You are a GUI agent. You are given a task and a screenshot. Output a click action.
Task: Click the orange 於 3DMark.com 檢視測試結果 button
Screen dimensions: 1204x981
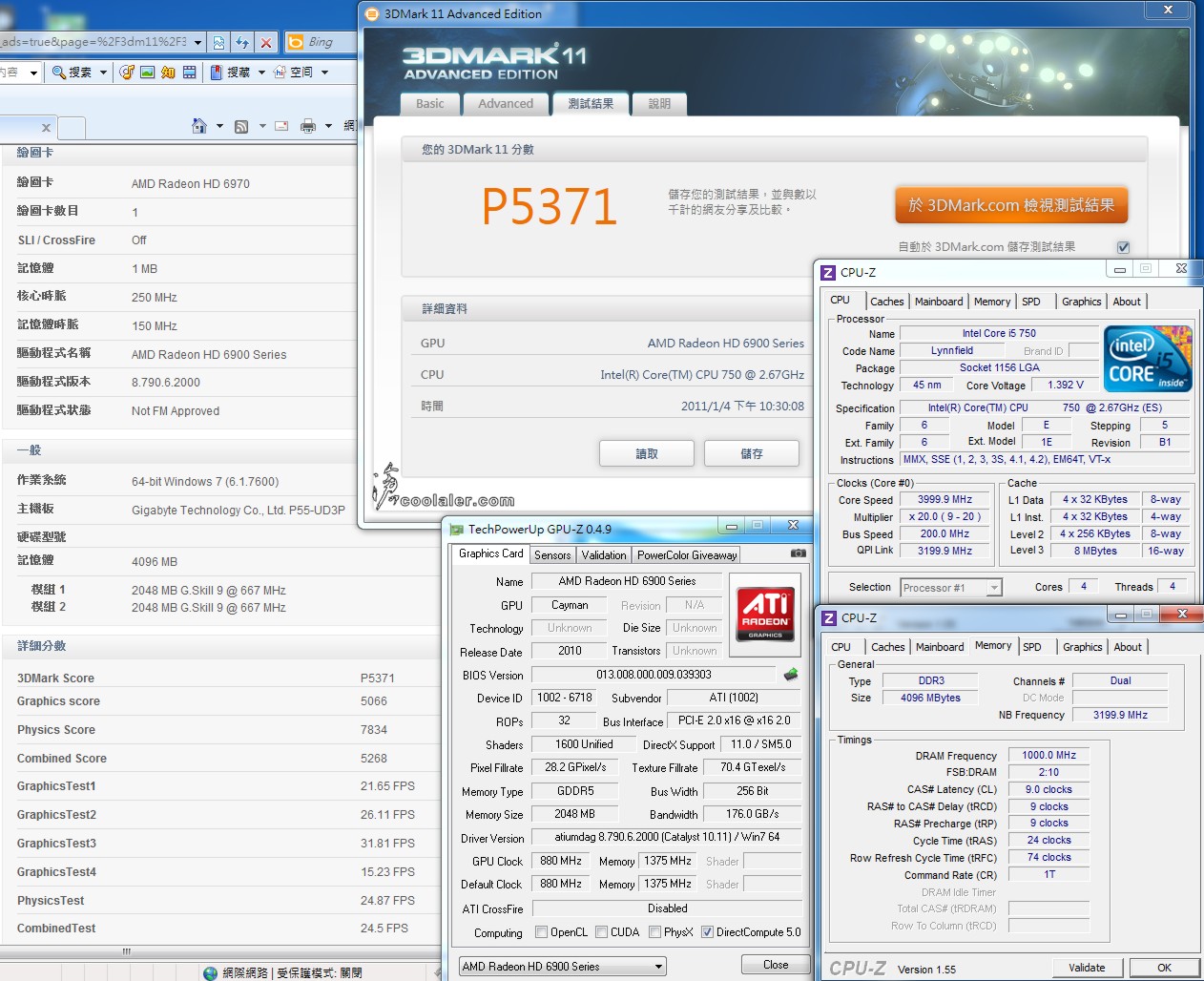[x=1011, y=205]
